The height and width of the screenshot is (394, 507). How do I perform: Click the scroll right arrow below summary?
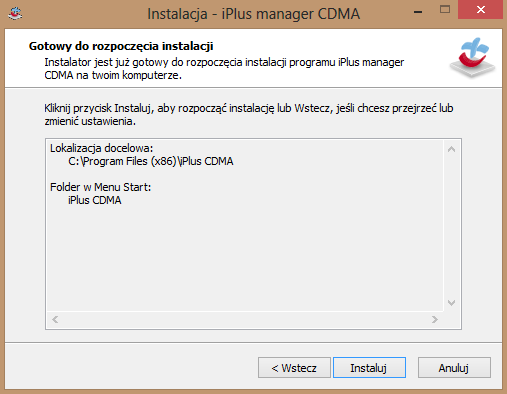click(x=435, y=319)
